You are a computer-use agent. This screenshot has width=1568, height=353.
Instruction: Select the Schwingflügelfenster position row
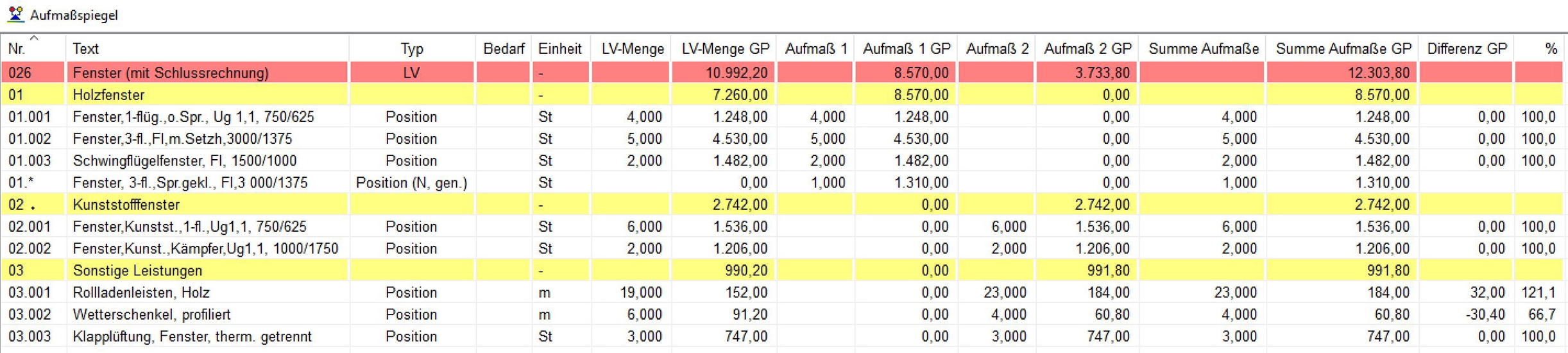coord(185,161)
